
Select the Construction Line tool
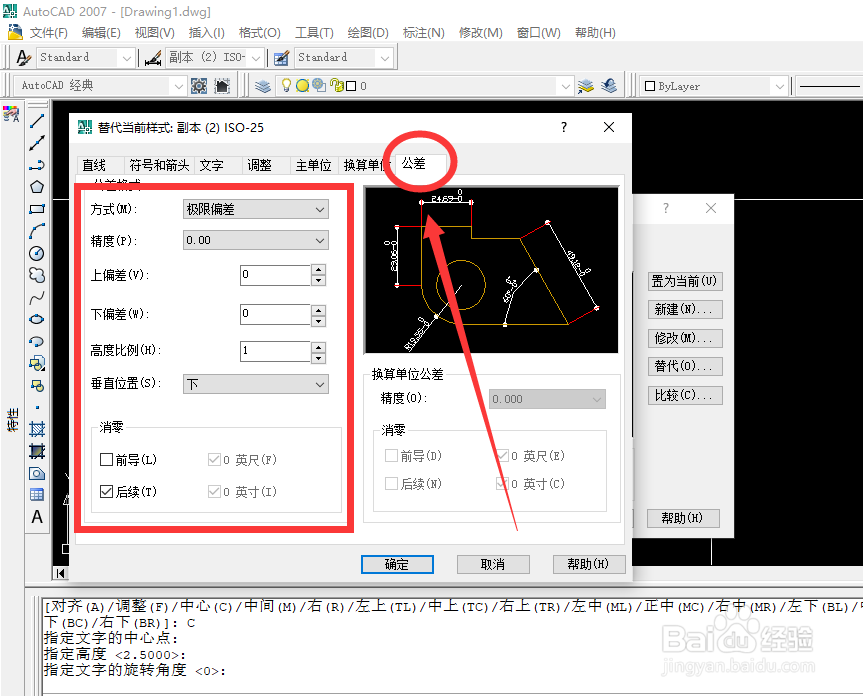point(37,143)
